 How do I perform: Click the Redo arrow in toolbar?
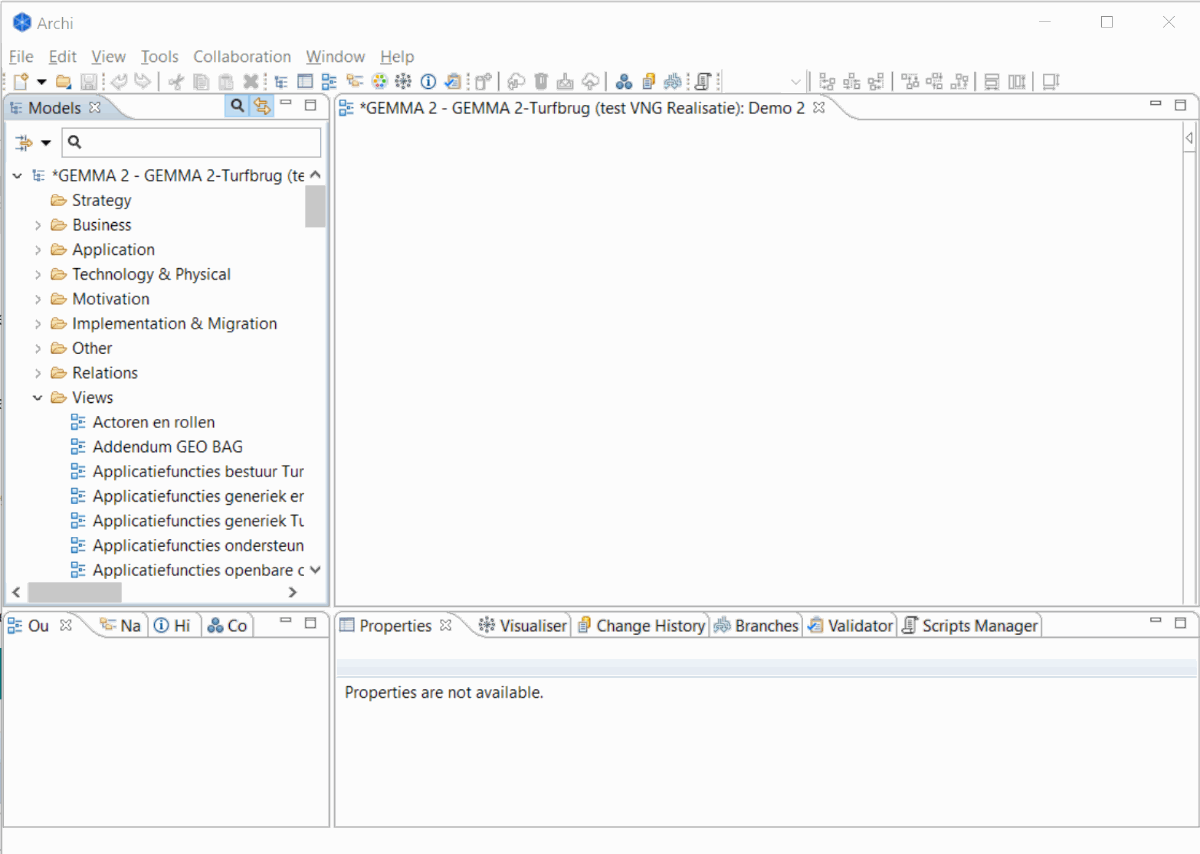tap(143, 81)
